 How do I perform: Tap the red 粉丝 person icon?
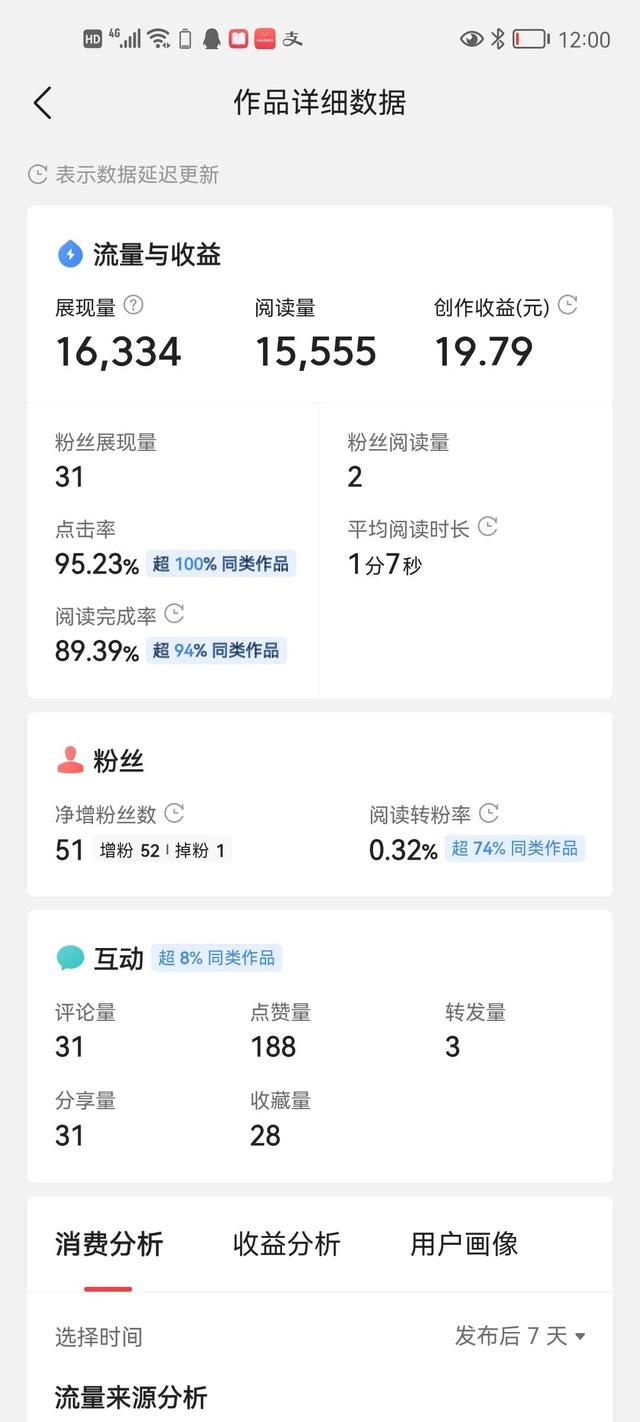click(70, 760)
